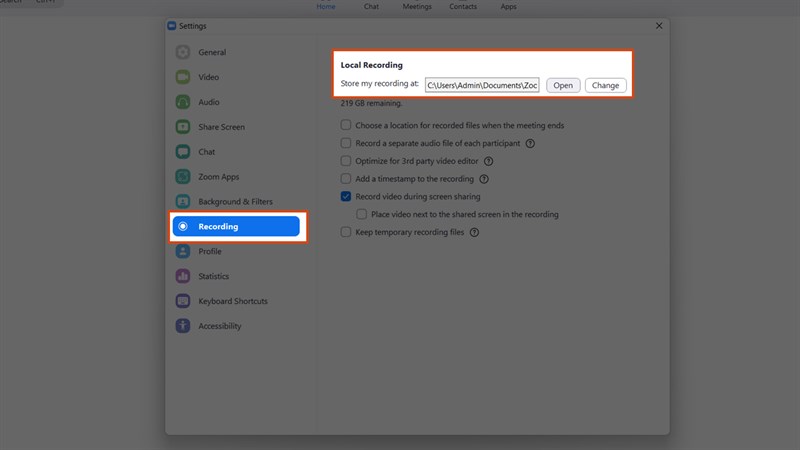Open the Accessibility settings icon
The height and width of the screenshot is (450, 800).
tap(183, 326)
